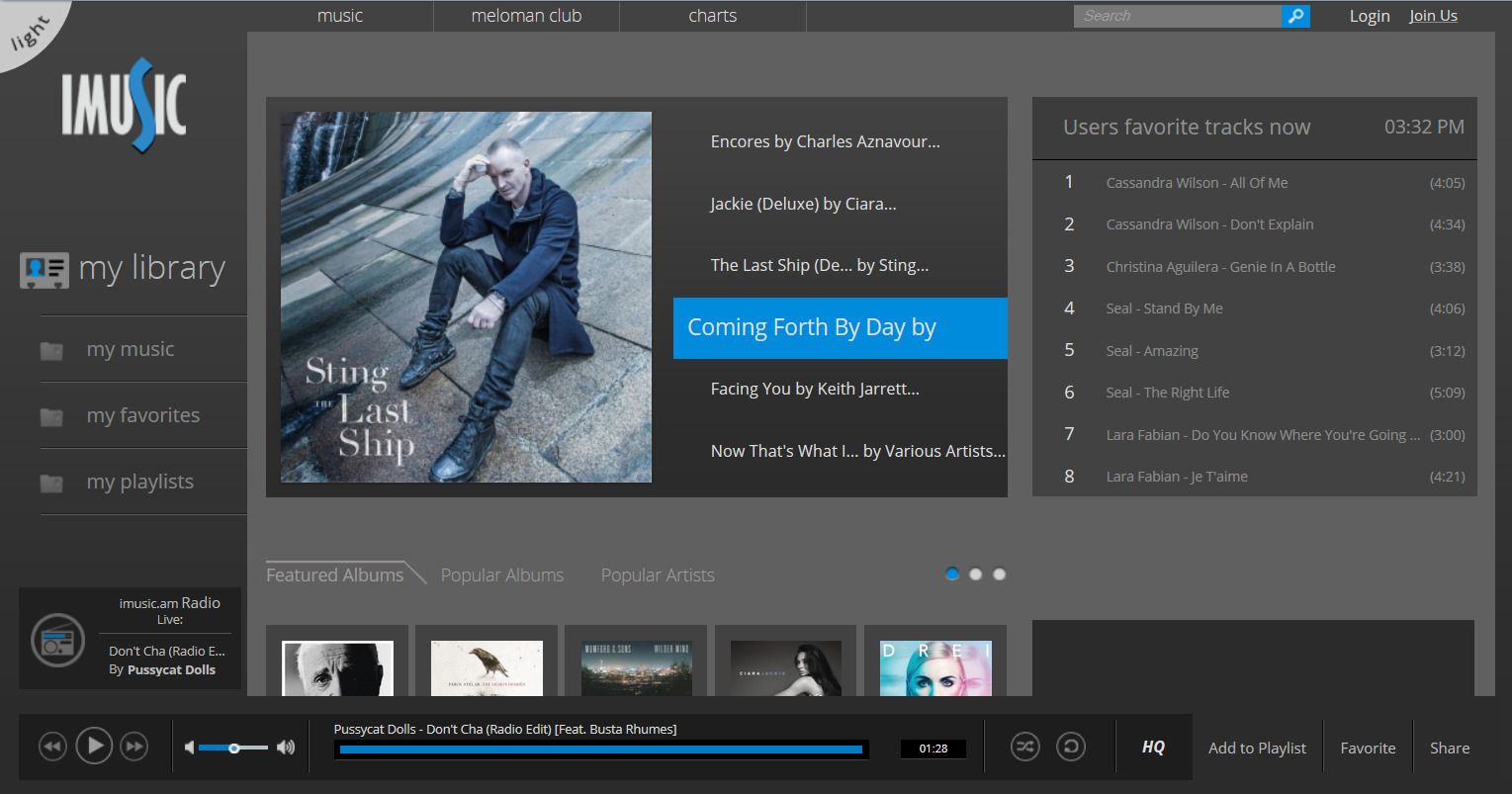Viewport: 1512px width, 794px height.
Task: Raise volume via the loud speaker icon
Action: pos(286,747)
